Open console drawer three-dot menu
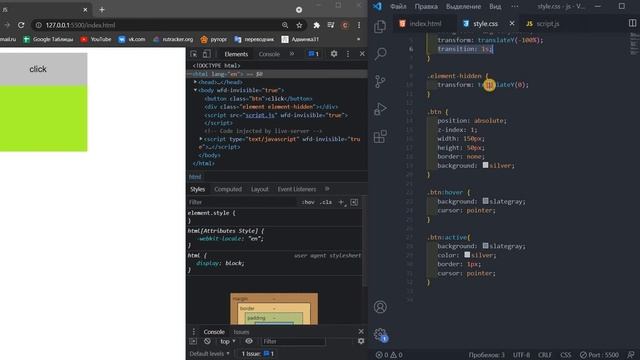Image resolution: width=640 pixels, height=360 pixels. (x=194, y=331)
